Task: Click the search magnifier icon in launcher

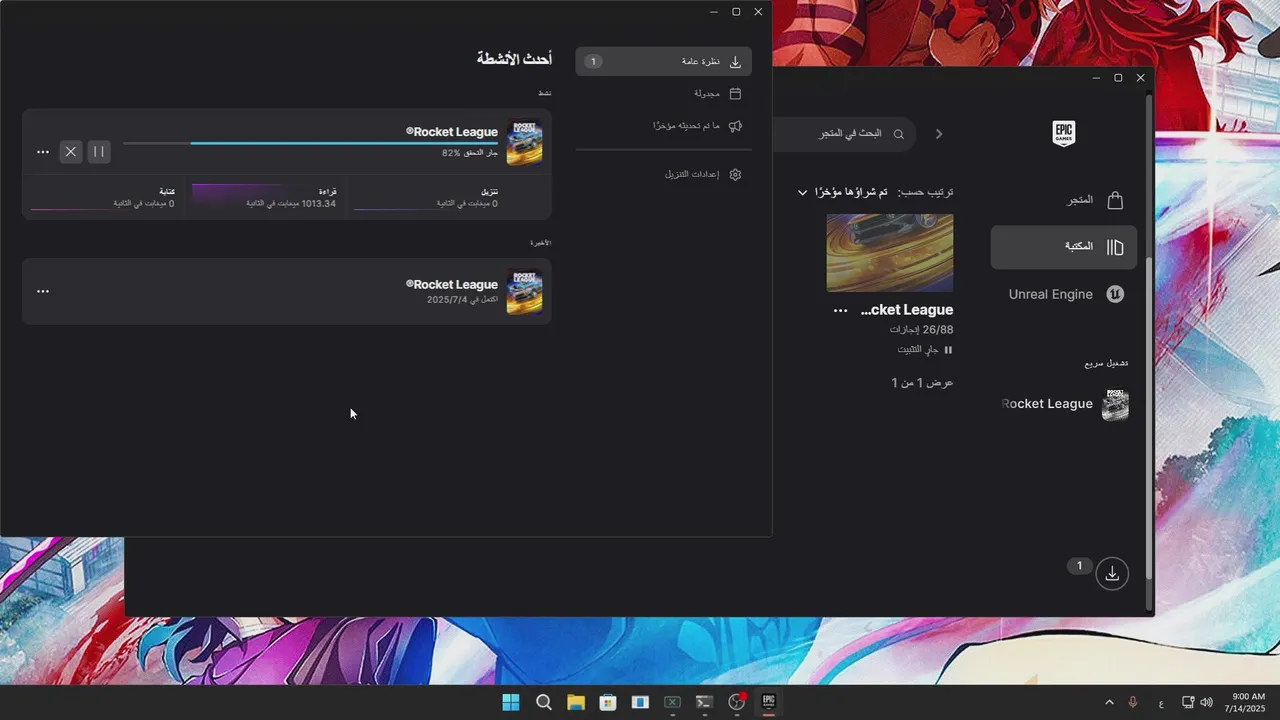Action: [x=898, y=134]
